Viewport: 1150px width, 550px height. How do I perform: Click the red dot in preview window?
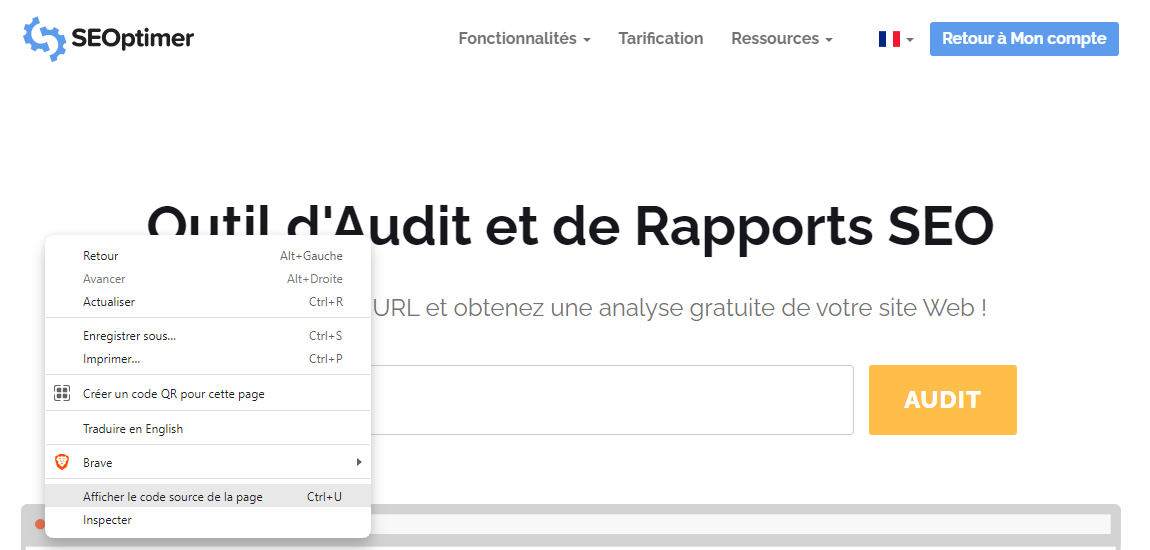pos(40,524)
